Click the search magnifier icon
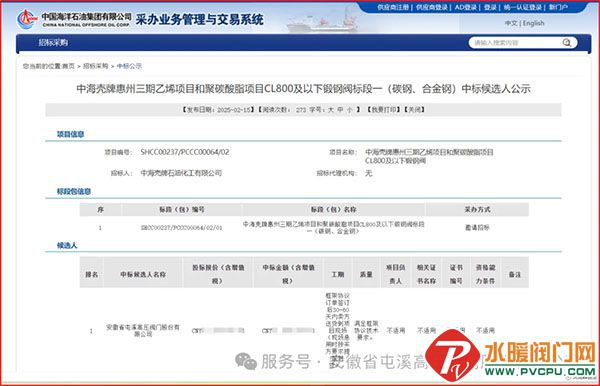This screenshot has width=600, height=386. [567, 43]
